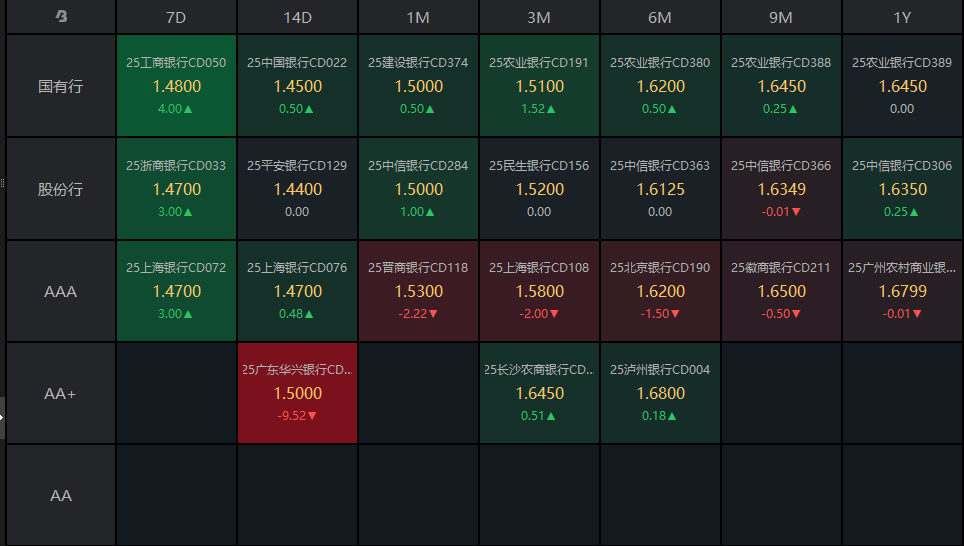Select the 7D tenor column header
Screen dimensions: 964x546
176,17
